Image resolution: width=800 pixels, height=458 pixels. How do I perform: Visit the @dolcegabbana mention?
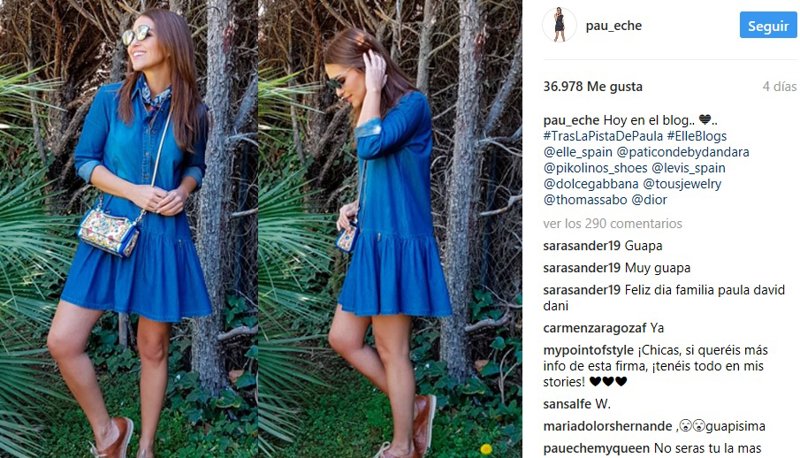[x=591, y=184]
